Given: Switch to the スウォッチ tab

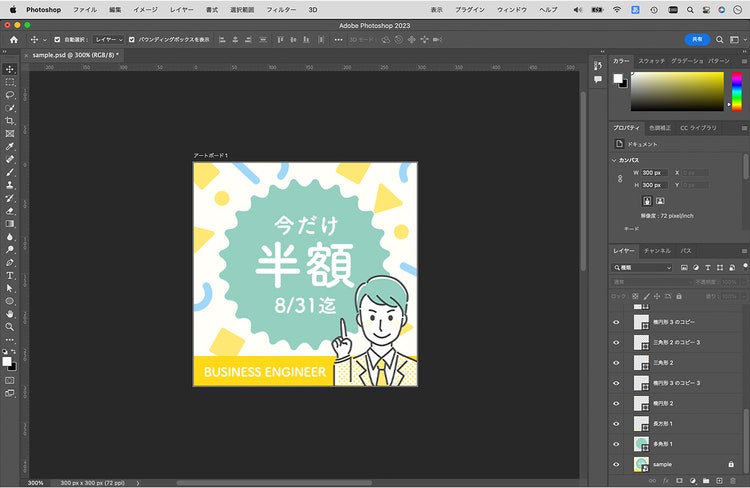Looking at the screenshot, I should (651, 61).
